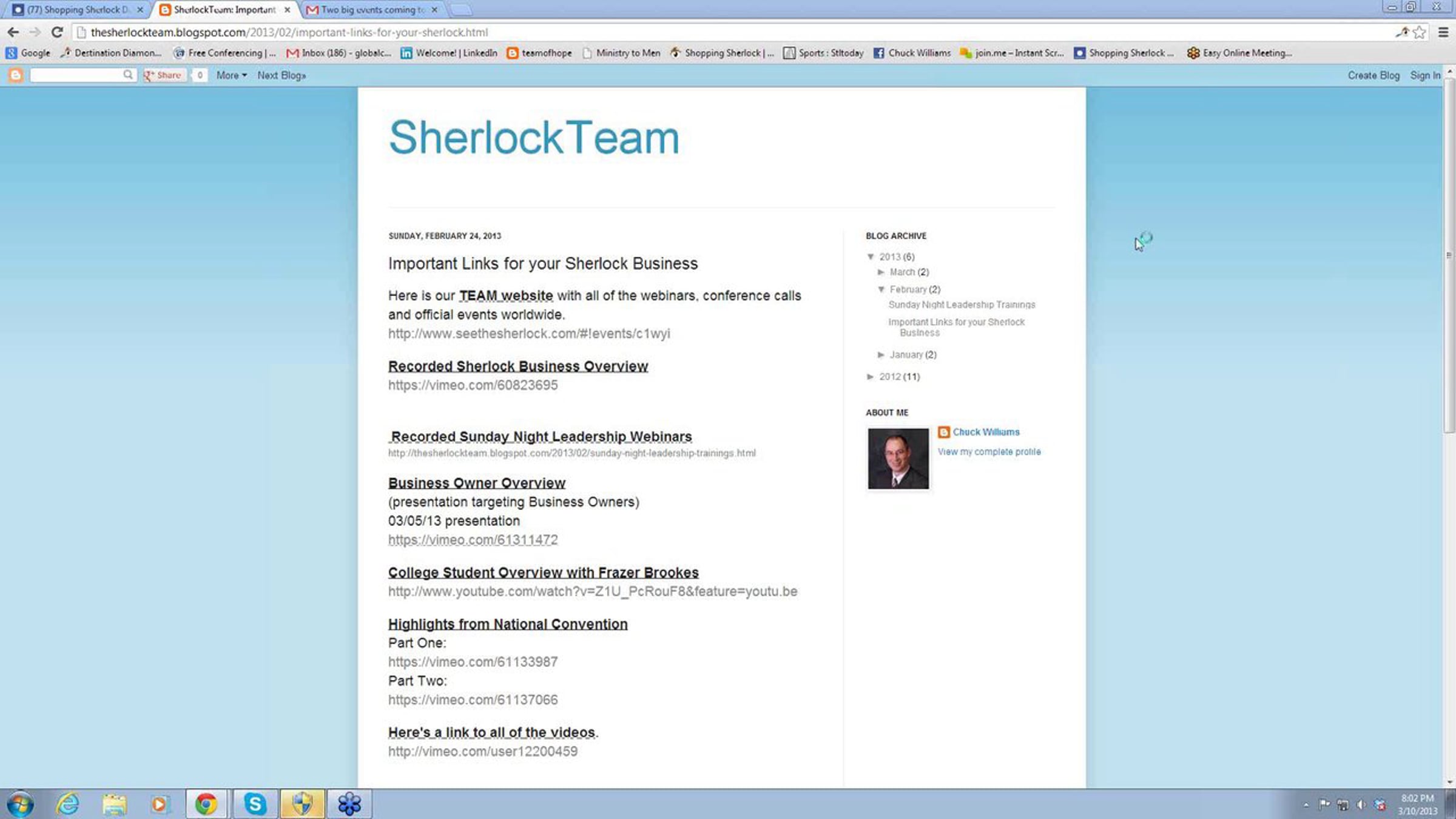Open the Easy Online Meeting bookmark

(x=1239, y=53)
